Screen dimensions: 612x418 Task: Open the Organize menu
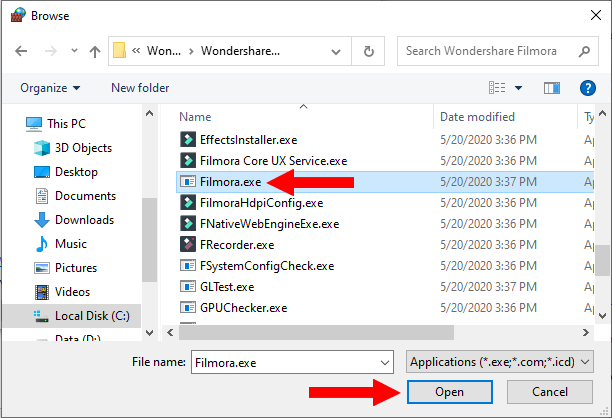(50, 88)
